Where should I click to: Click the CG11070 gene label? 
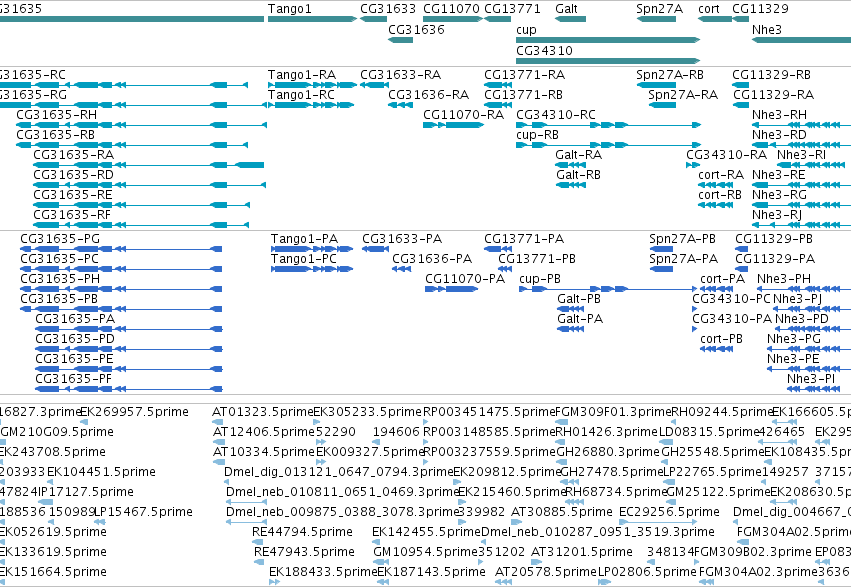pos(451,9)
